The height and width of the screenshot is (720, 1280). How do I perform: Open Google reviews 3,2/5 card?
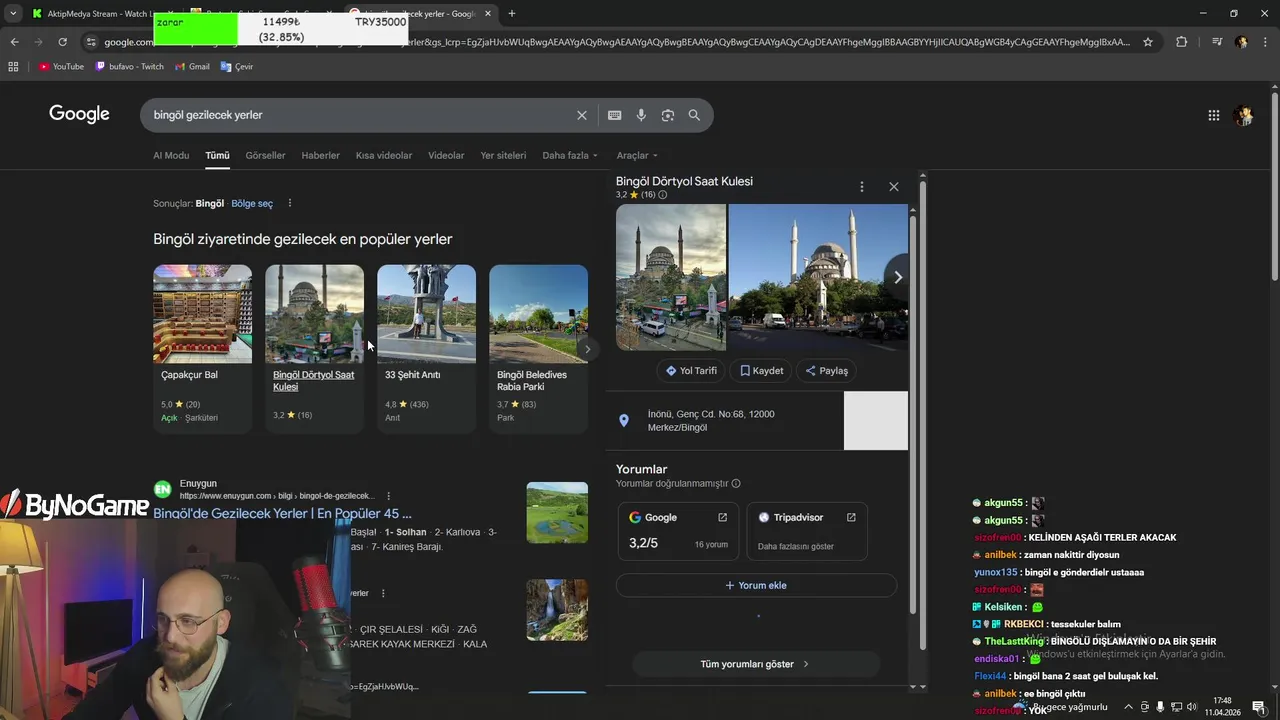pyautogui.click(x=678, y=531)
